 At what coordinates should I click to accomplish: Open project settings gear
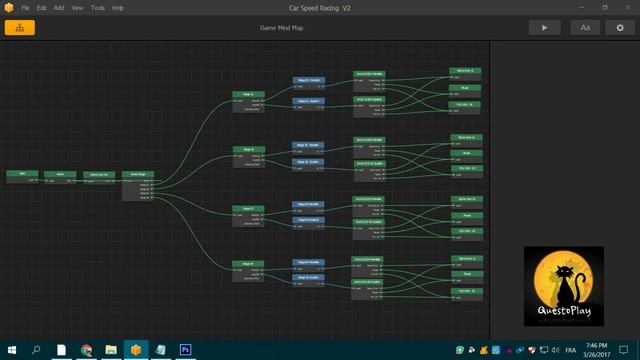point(620,28)
